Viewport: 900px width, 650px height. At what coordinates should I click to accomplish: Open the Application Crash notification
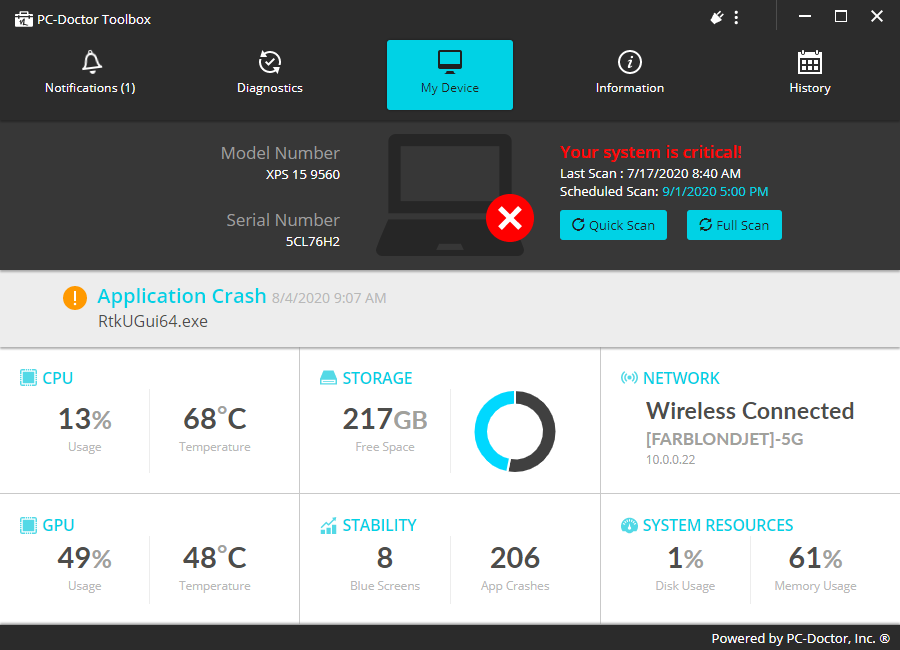click(182, 297)
